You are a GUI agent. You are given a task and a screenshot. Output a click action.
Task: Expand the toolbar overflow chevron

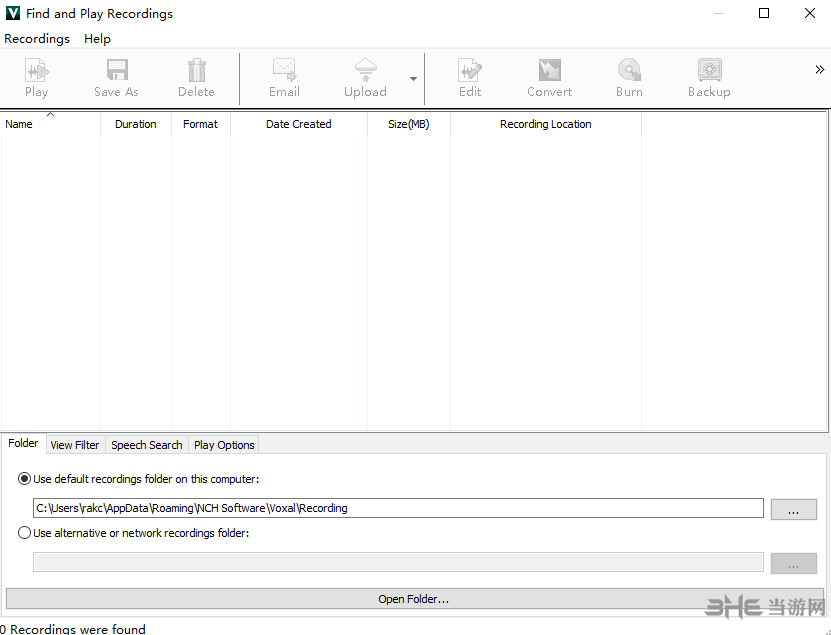[819, 69]
